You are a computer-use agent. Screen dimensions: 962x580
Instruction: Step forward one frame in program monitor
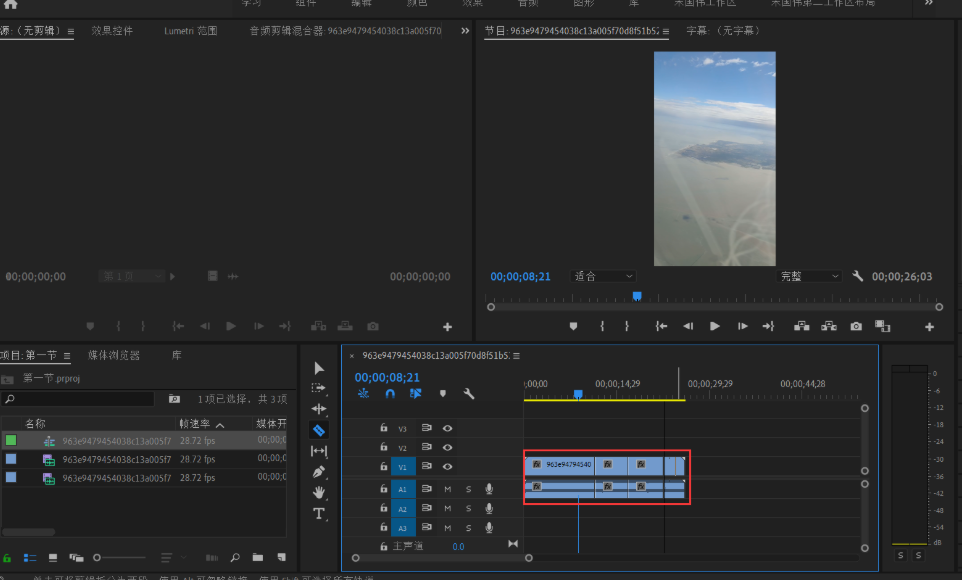pos(742,327)
